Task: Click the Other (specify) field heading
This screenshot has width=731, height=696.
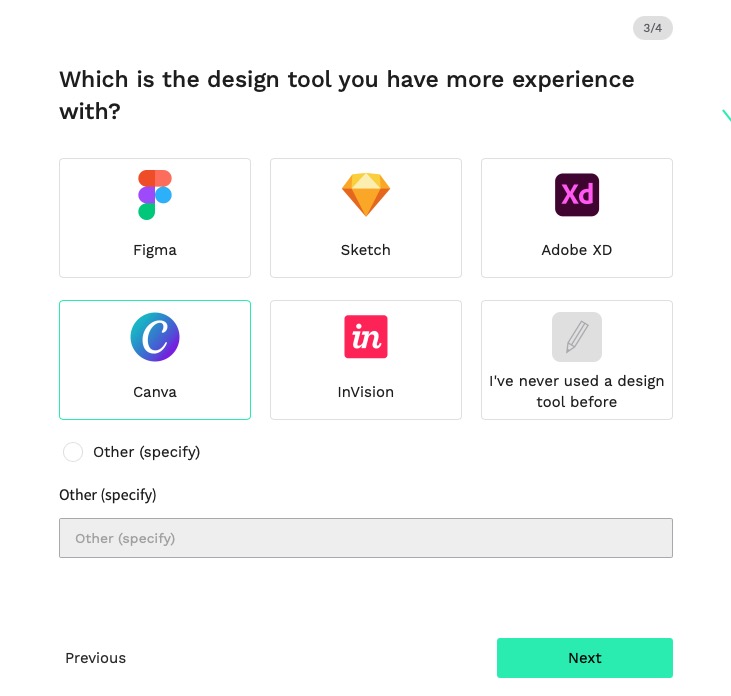Action: [x=108, y=495]
